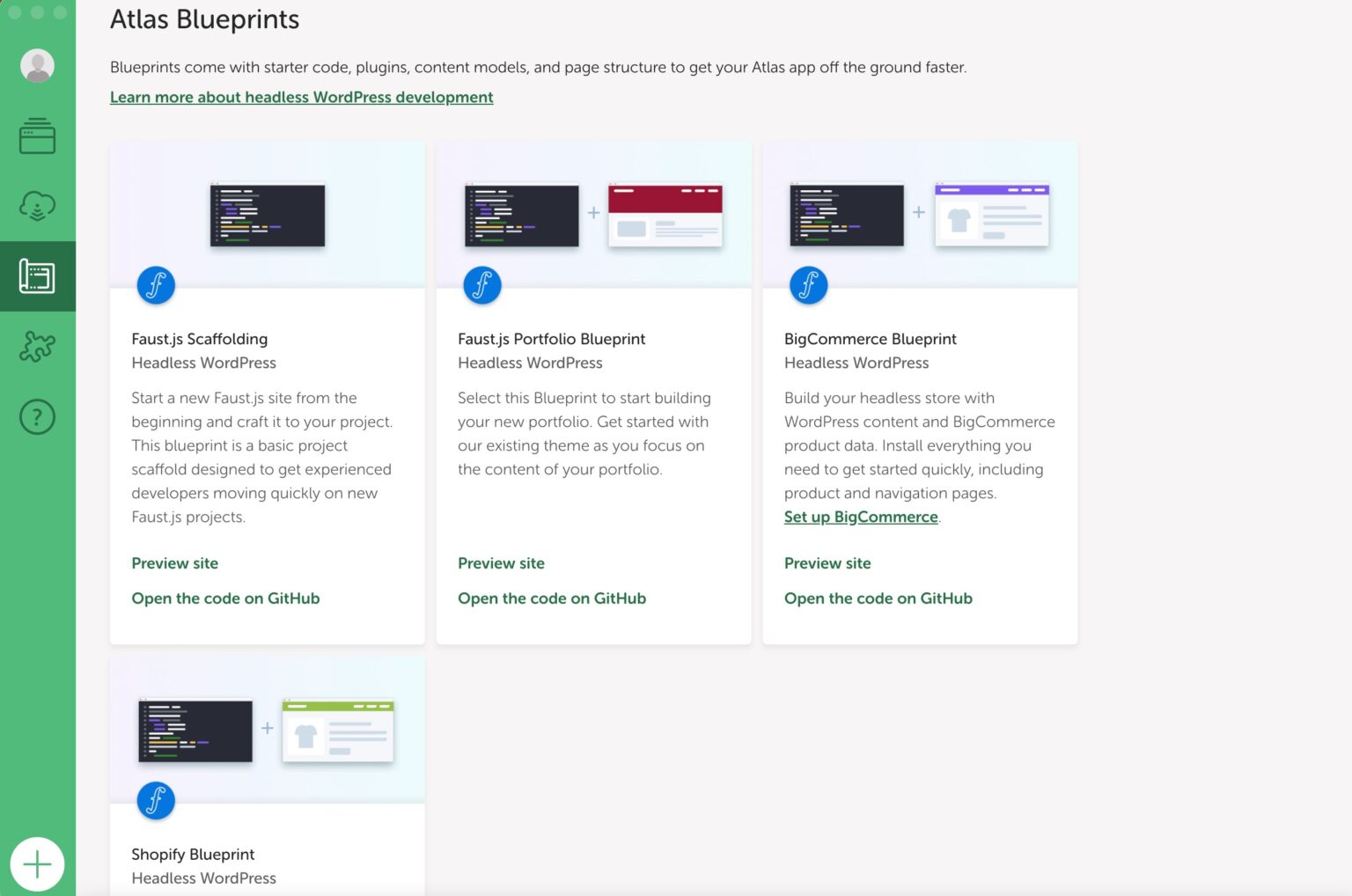Preview site for BigCommerce Blueprint
Image resolution: width=1352 pixels, height=896 pixels.
pos(827,563)
